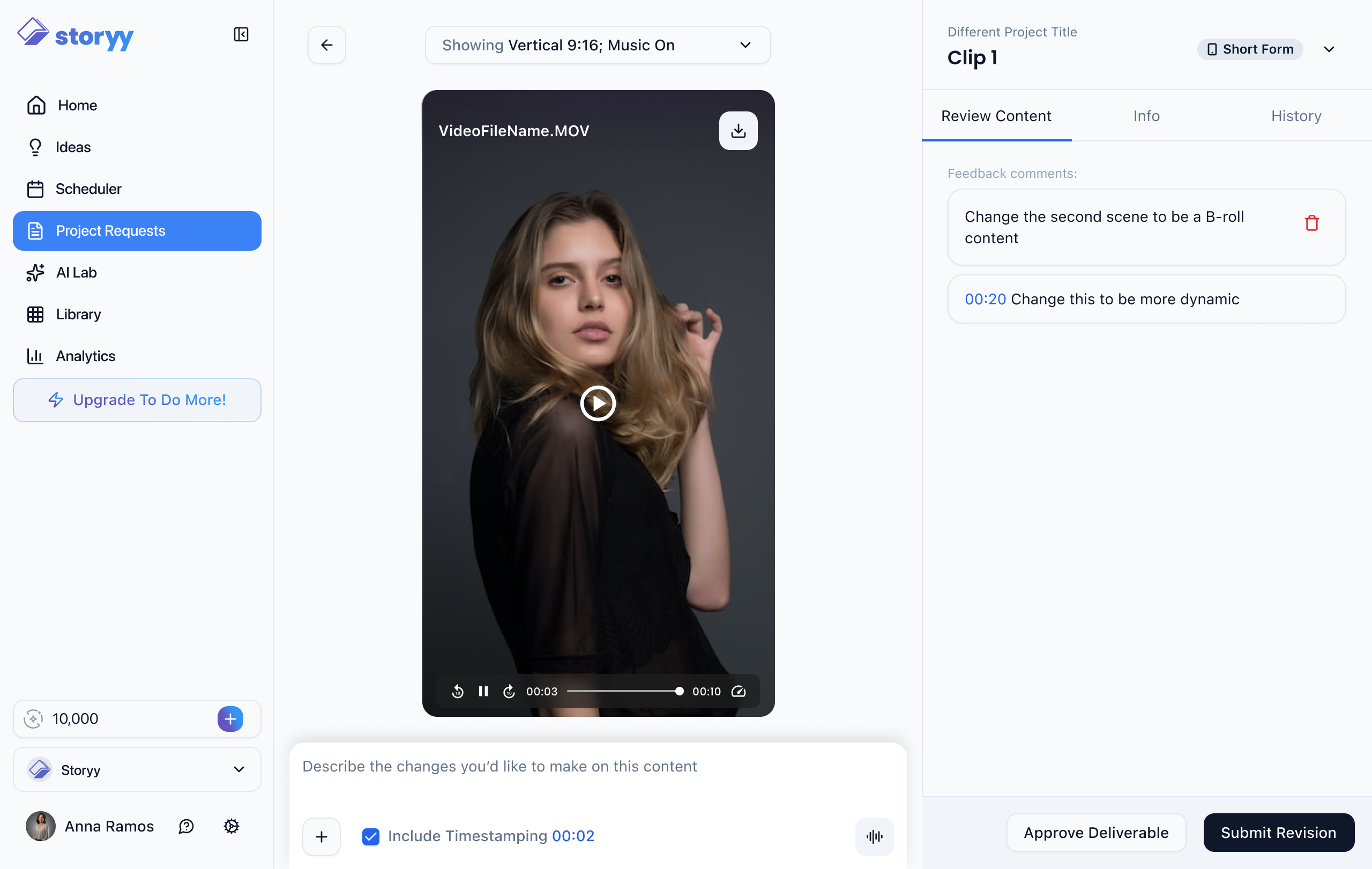Click Submit Revision button
The width and height of the screenshot is (1372, 869).
pyautogui.click(x=1279, y=833)
